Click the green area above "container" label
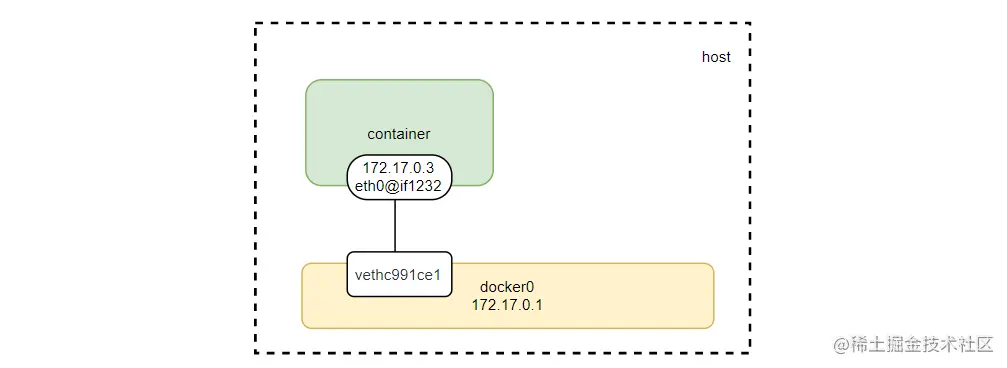Screen dimensions: 1007x368 coord(399,103)
